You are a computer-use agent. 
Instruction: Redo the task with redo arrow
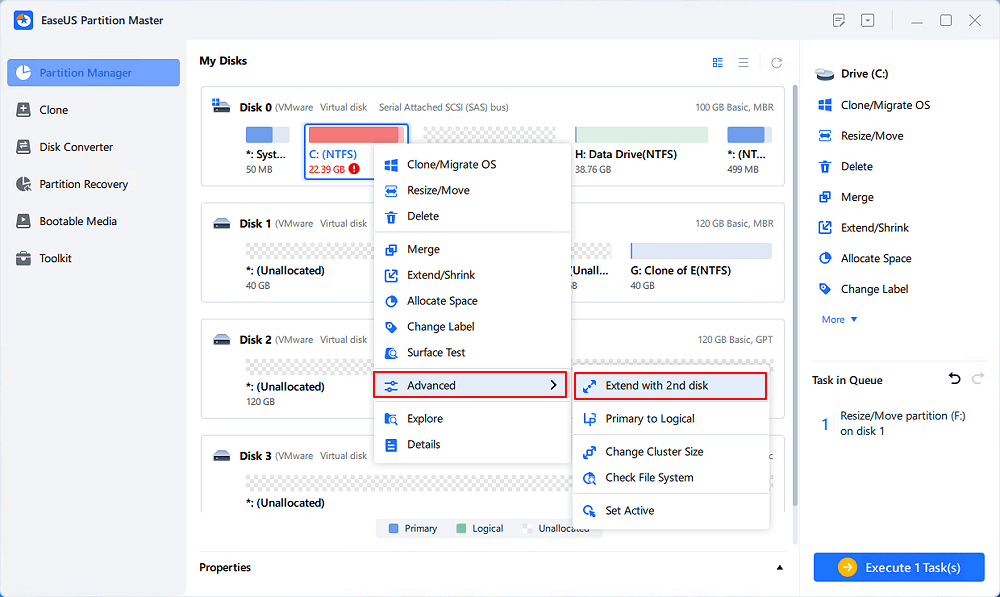(x=978, y=380)
